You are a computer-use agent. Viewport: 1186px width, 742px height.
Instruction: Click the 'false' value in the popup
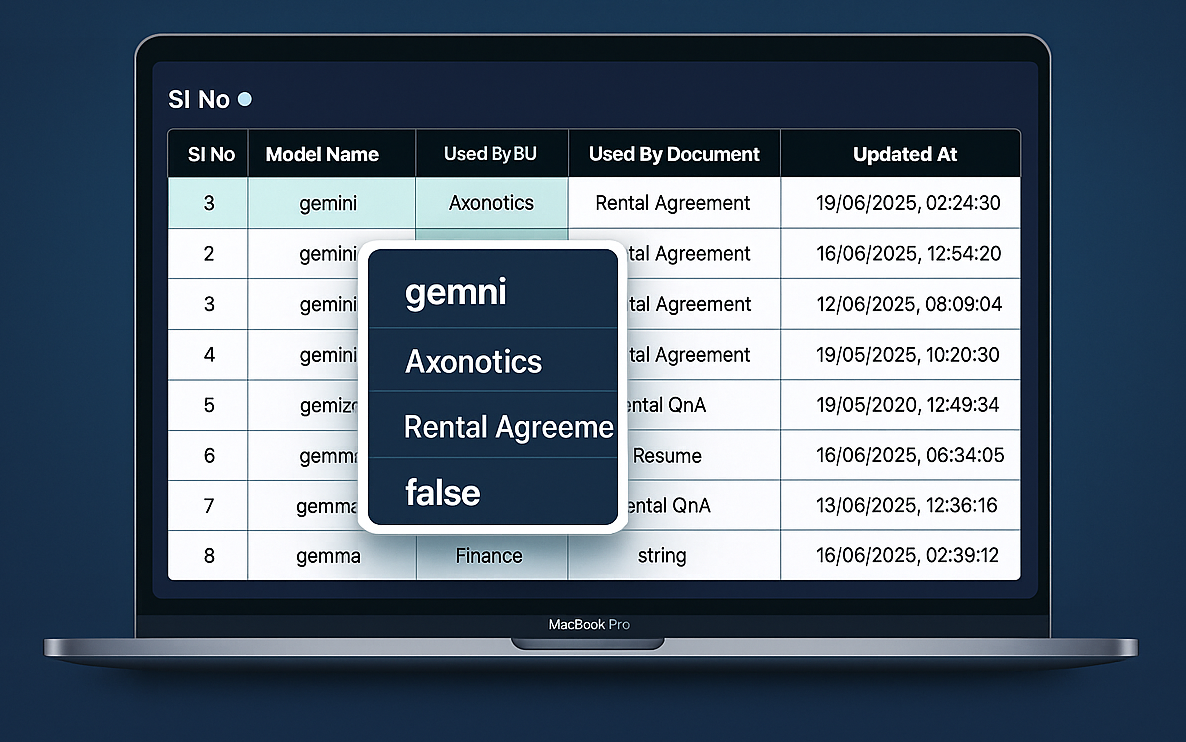[x=443, y=492]
